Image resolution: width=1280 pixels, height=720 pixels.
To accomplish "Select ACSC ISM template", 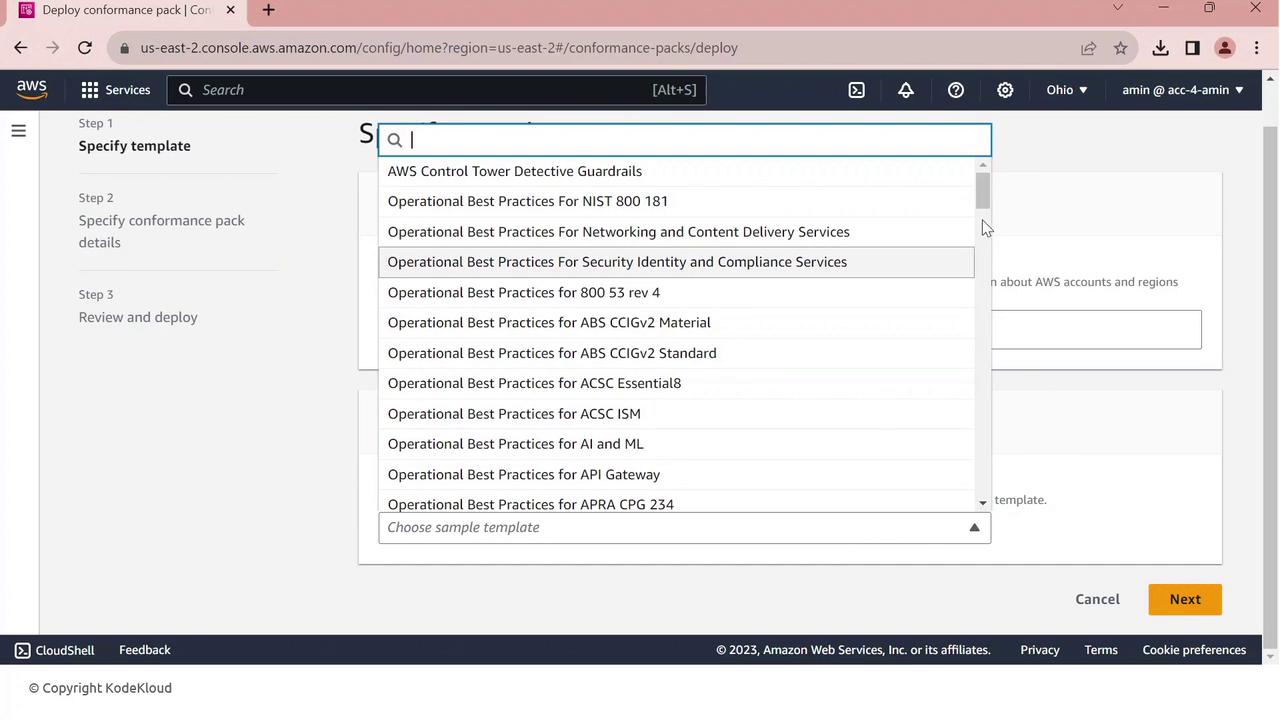I will pyautogui.click(x=676, y=414).
